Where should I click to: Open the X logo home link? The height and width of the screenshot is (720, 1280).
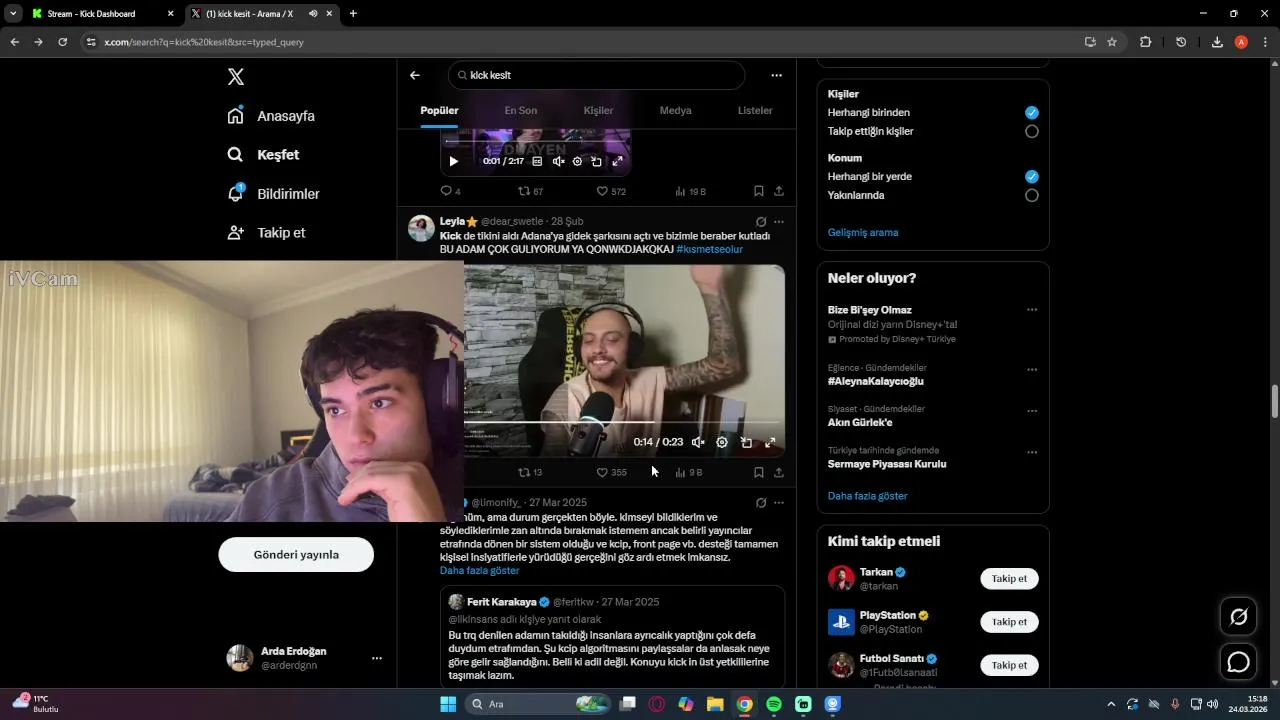pos(236,77)
